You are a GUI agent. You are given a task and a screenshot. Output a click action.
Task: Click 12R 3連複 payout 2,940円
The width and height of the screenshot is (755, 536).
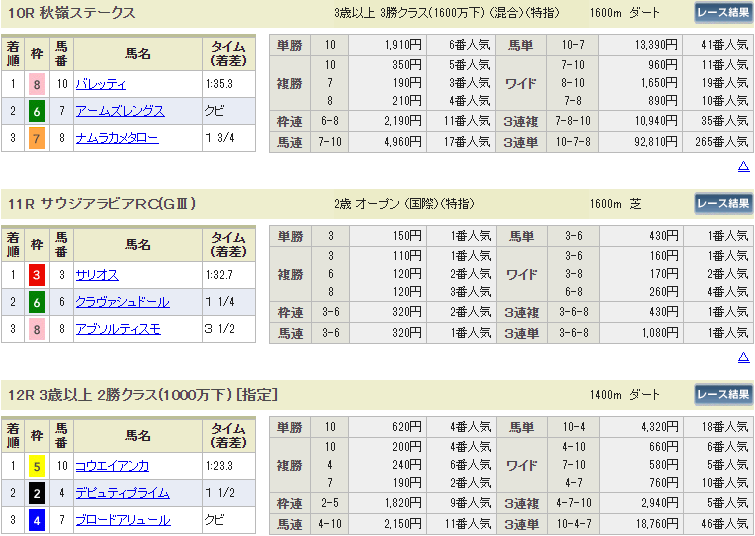[x=660, y=503]
